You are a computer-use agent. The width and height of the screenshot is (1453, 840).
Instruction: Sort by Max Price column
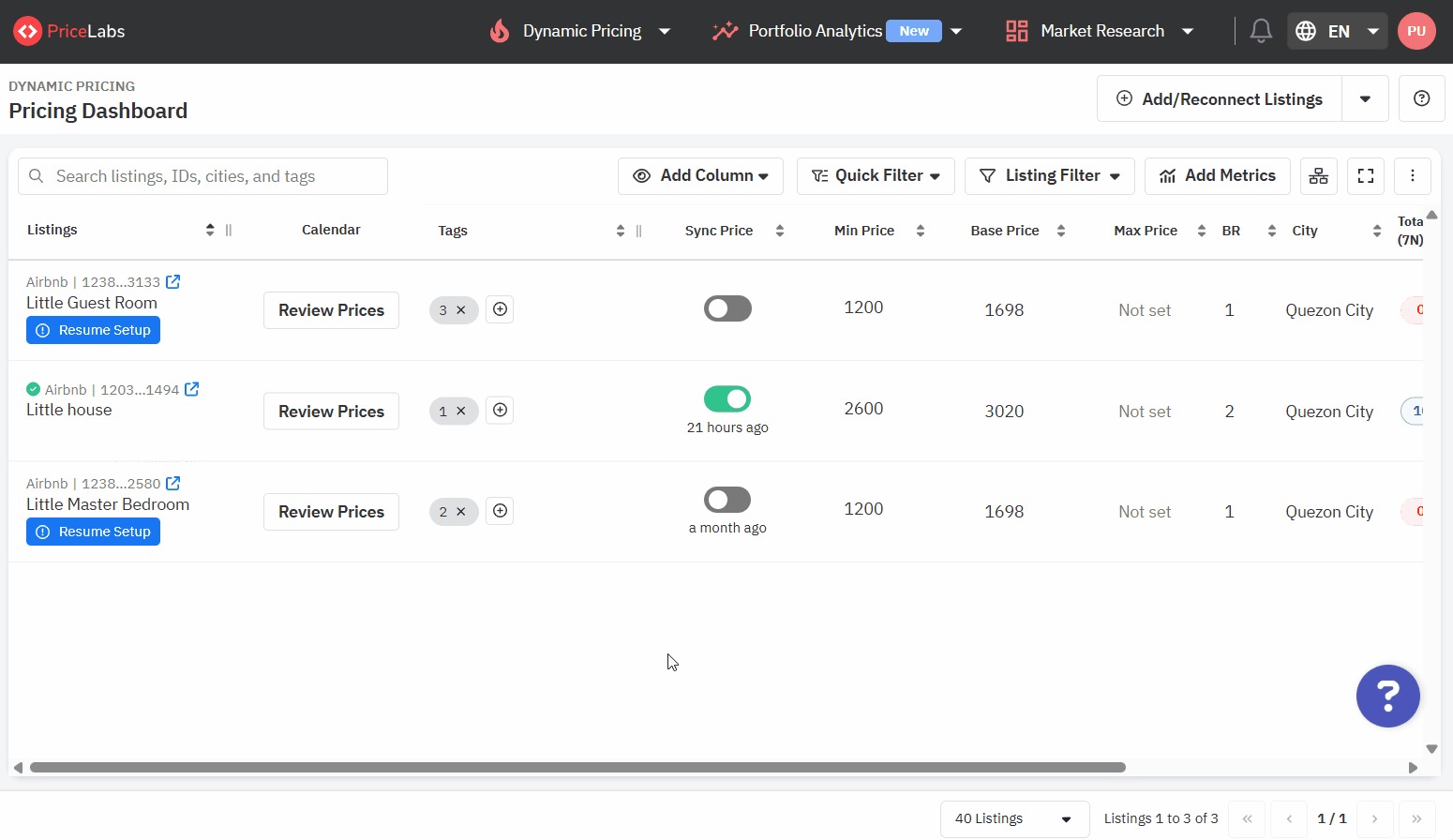(1202, 231)
